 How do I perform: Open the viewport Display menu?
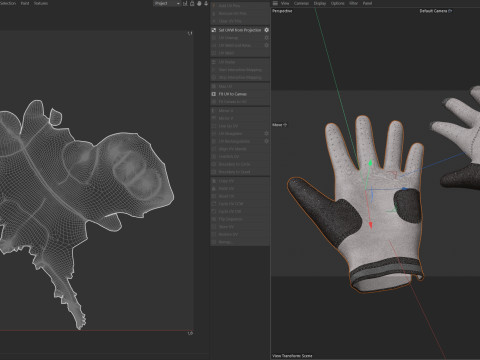pyautogui.click(x=320, y=3)
